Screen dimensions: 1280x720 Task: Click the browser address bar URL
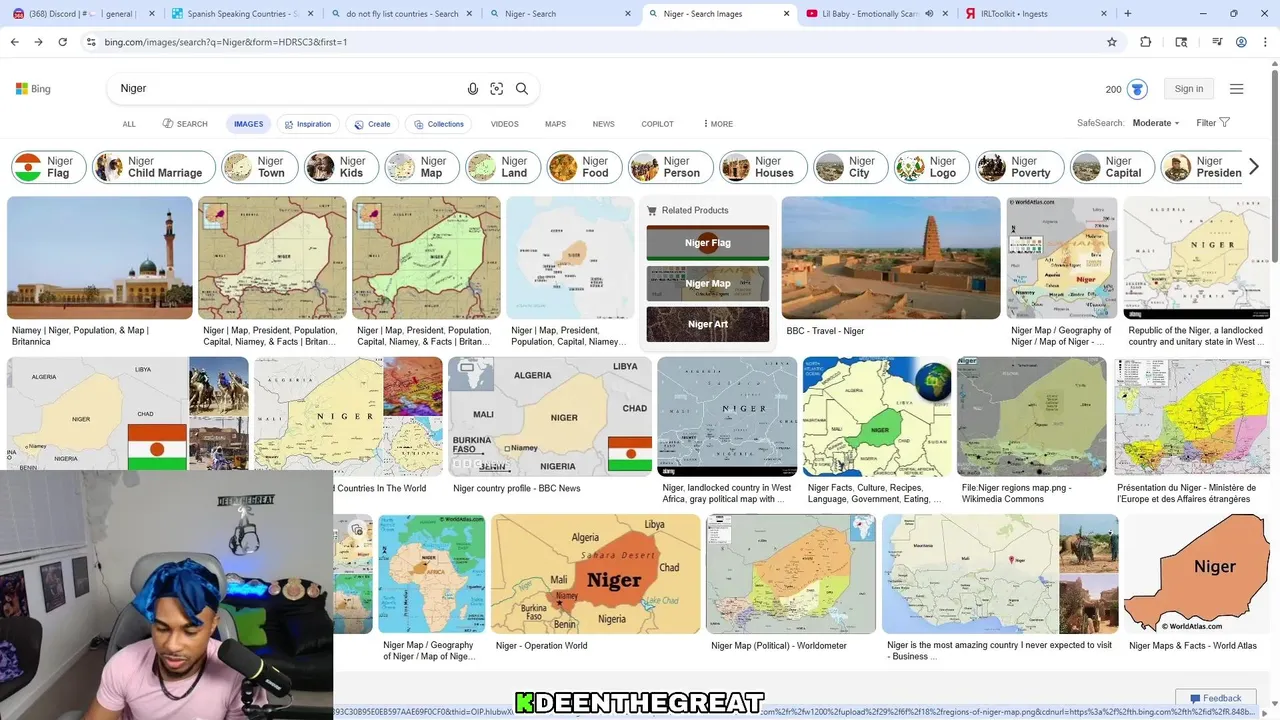(x=226, y=42)
